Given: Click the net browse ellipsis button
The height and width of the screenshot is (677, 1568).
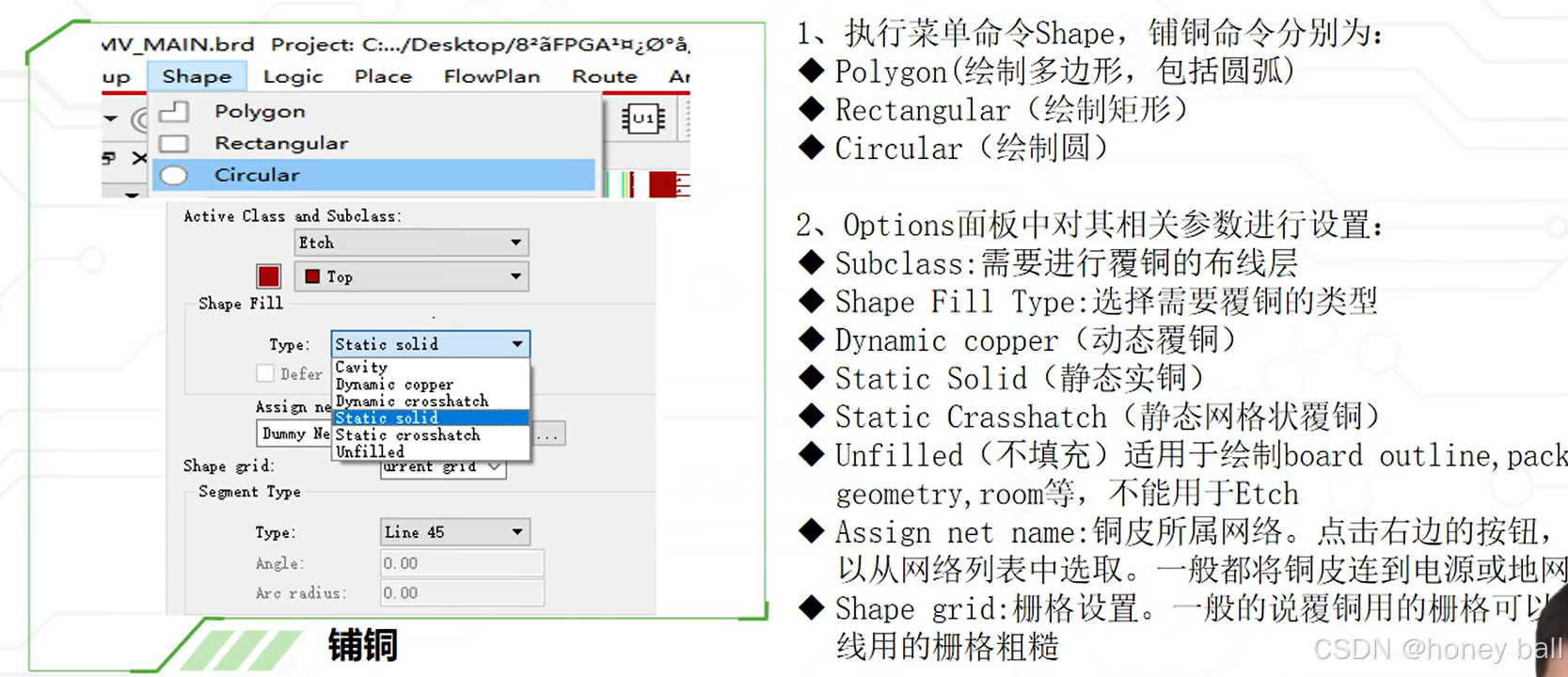Looking at the screenshot, I should coord(548,434).
